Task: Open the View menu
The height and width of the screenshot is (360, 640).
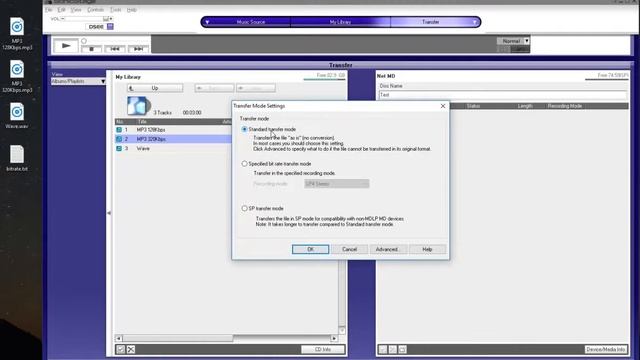Action: pos(76,10)
